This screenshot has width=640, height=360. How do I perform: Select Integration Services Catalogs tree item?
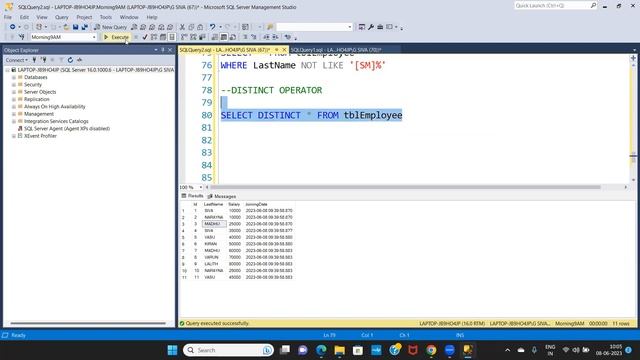(x=56, y=121)
